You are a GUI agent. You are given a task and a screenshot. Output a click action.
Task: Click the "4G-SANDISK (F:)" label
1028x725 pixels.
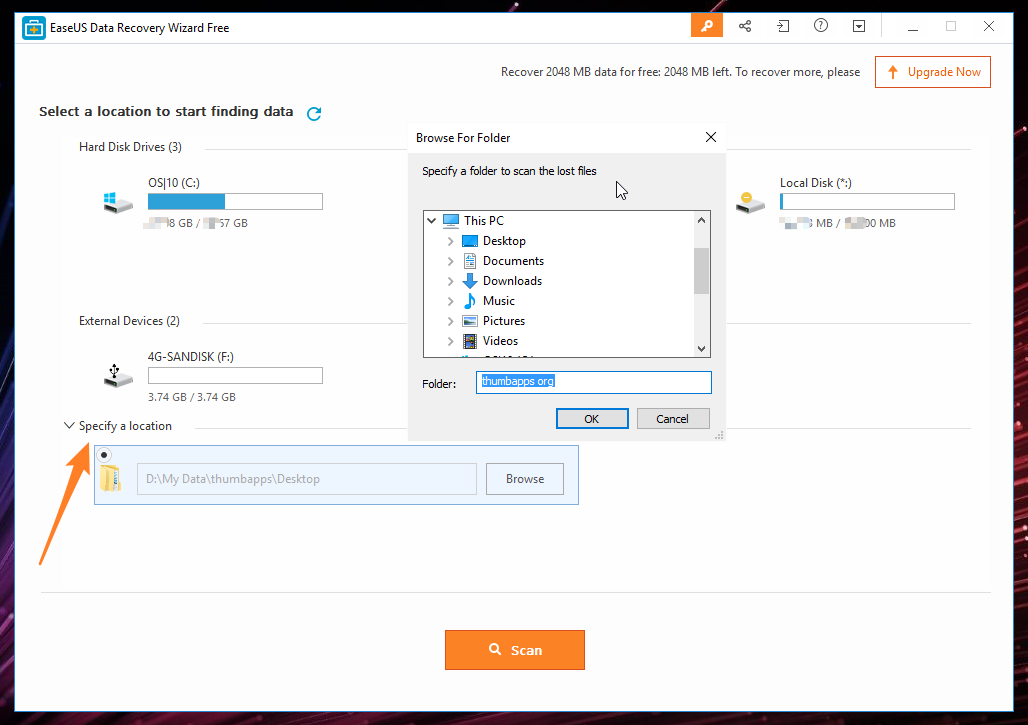point(191,357)
